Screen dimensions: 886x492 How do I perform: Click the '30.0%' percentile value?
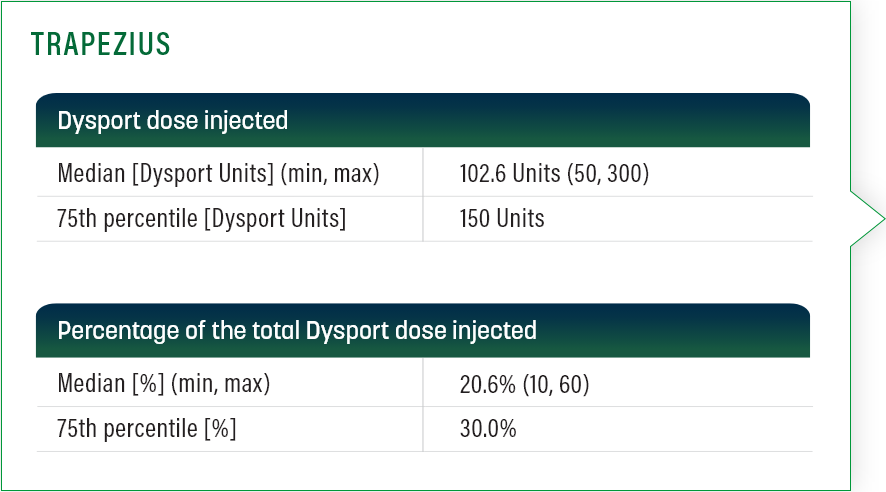[x=488, y=429]
